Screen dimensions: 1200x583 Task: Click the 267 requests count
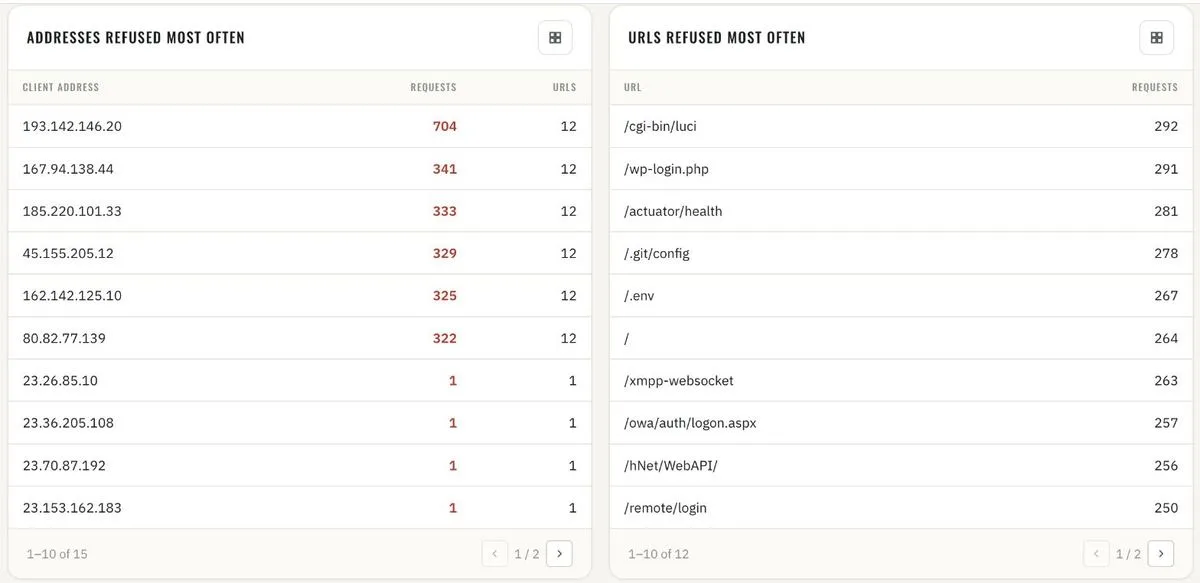point(1166,296)
